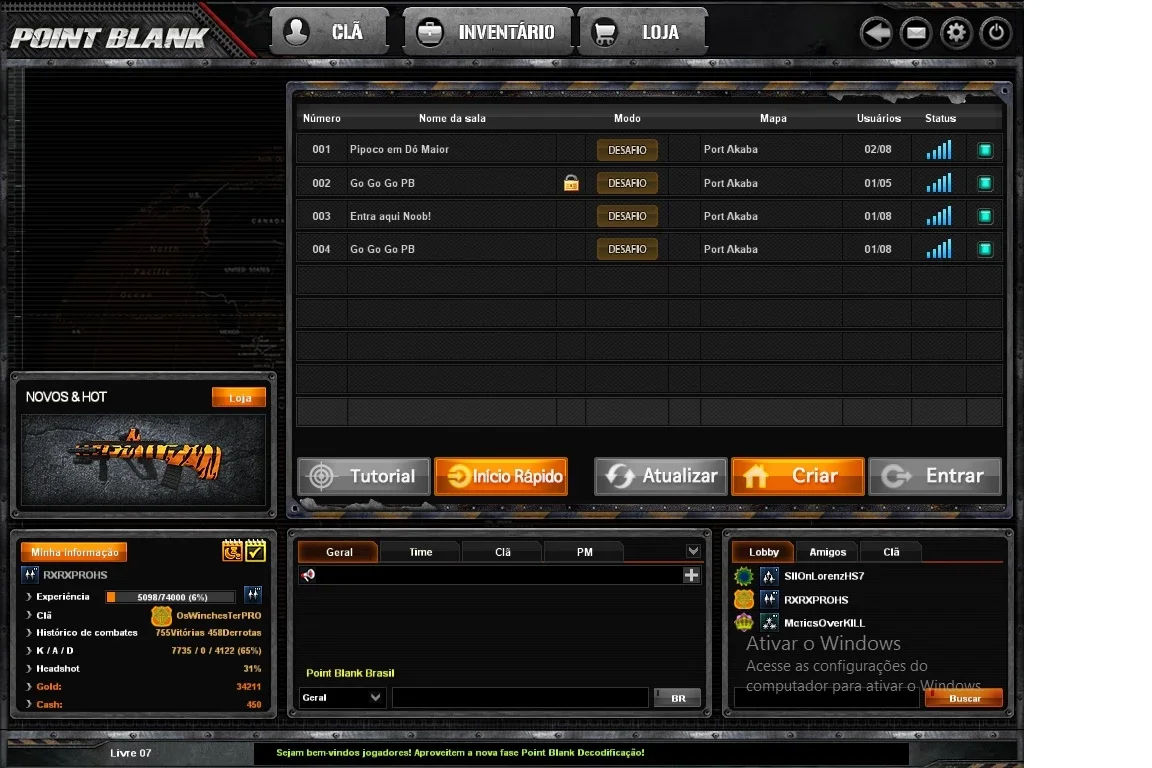Open the LOJA shop menu
This screenshot has width=1152, height=768.
click(x=642, y=32)
